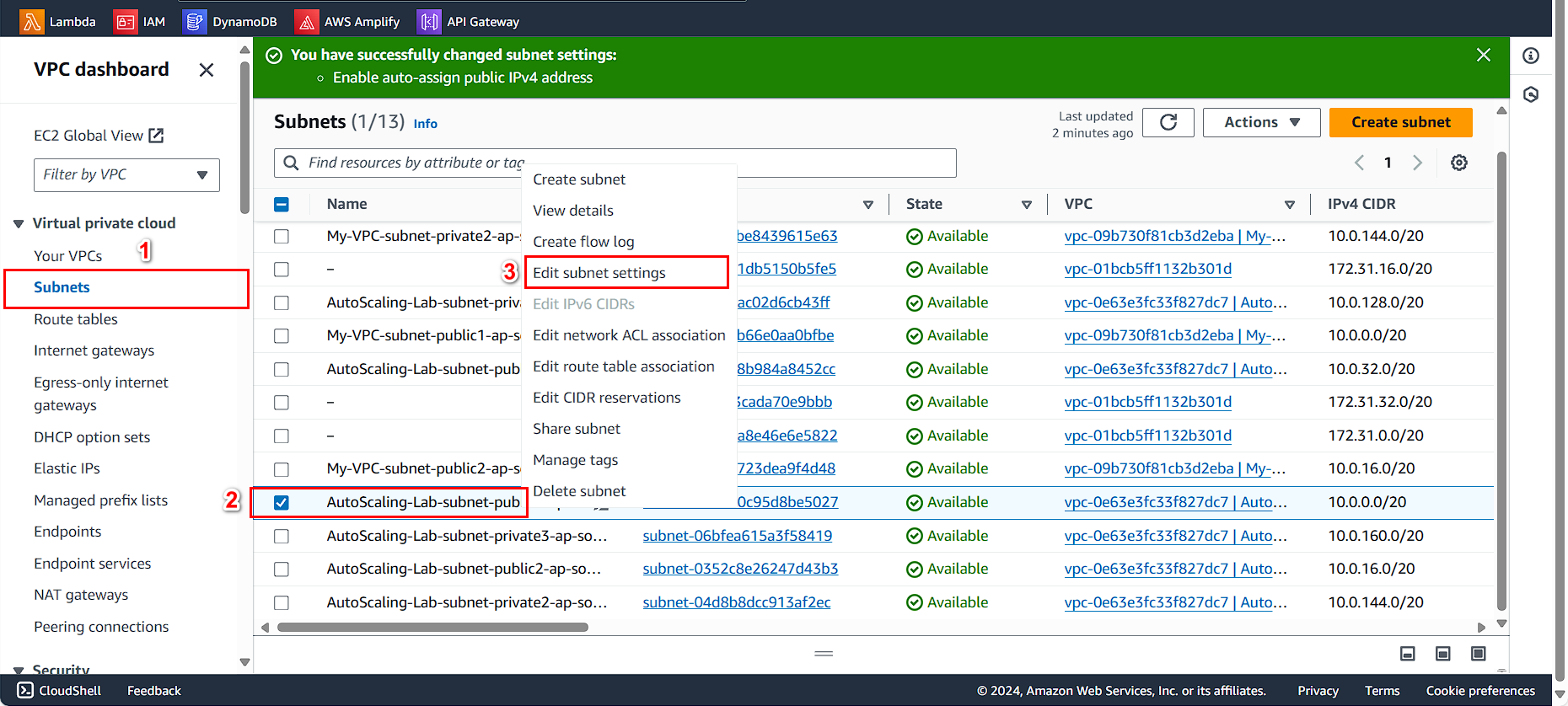Open subnet-0352c8e26247d43b3 link
The height and width of the screenshot is (706, 1568).
coord(740,569)
